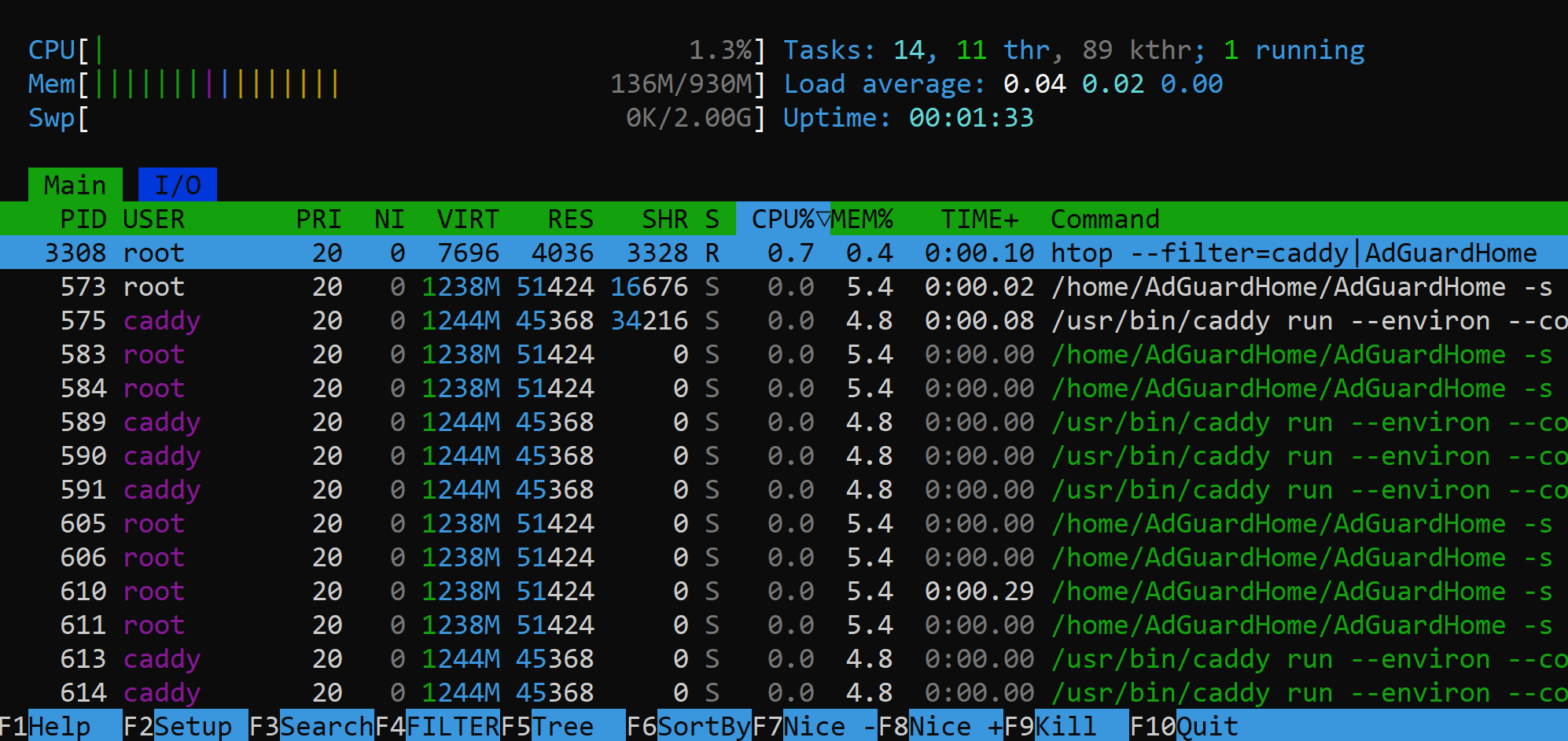Select the Main tab

[75, 185]
